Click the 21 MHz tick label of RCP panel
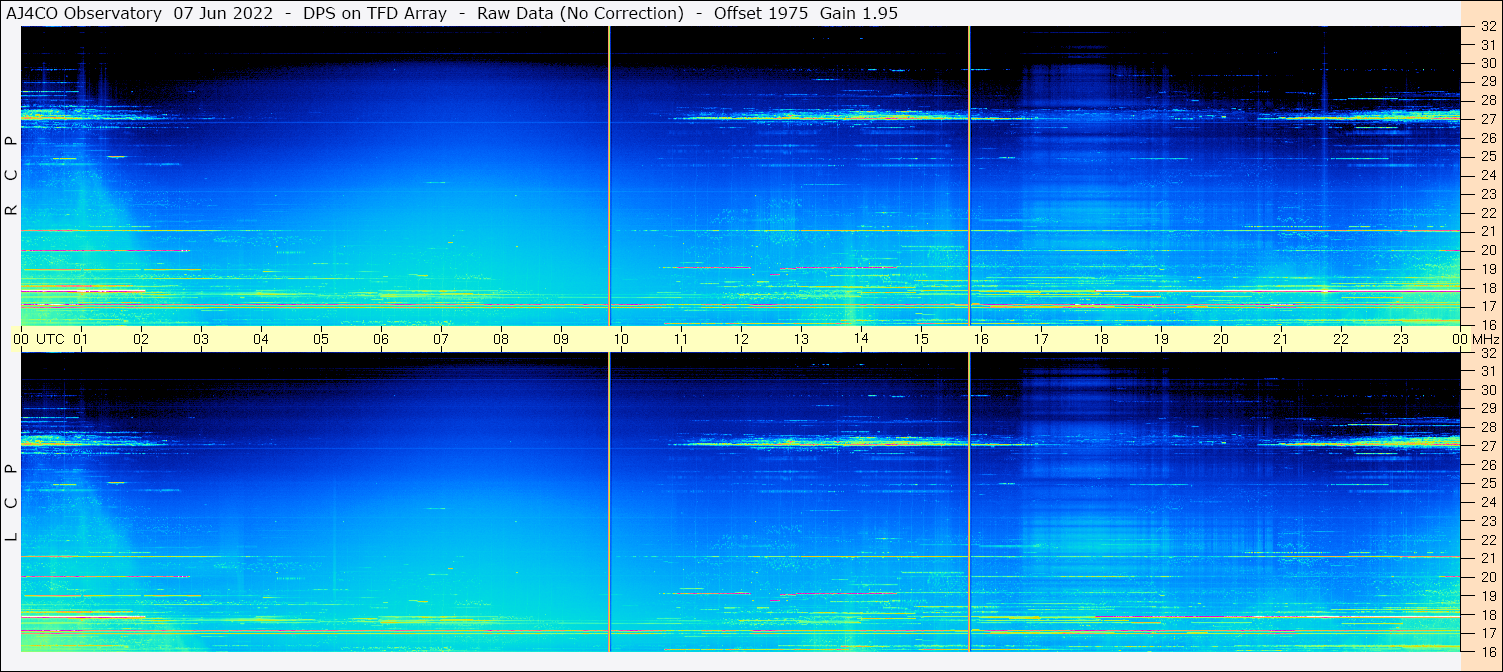1503x672 pixels. [x=1488, y=231]
